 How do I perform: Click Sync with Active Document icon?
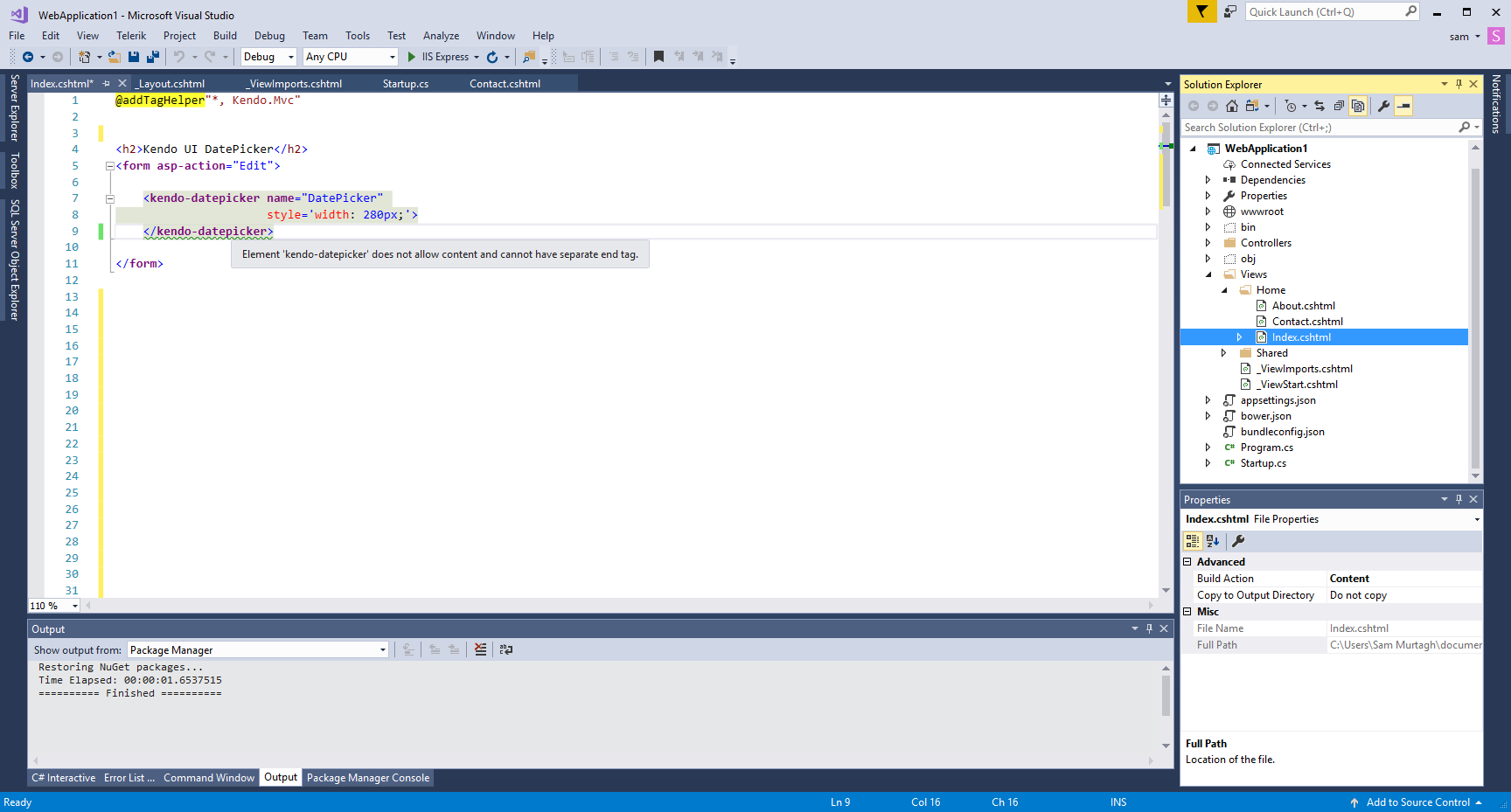point(1320,106)
